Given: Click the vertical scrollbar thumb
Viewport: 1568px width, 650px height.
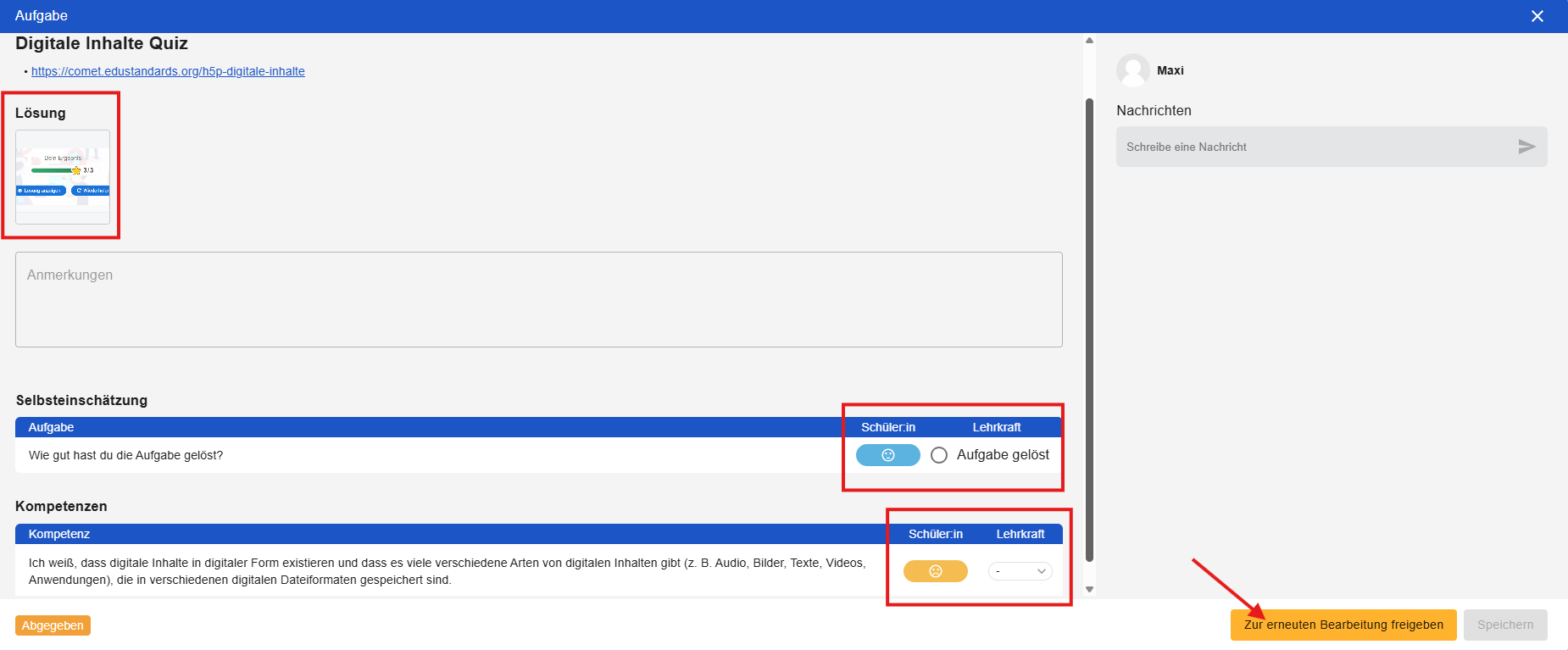Looking at the screenshot, I should pos(1089,331).
